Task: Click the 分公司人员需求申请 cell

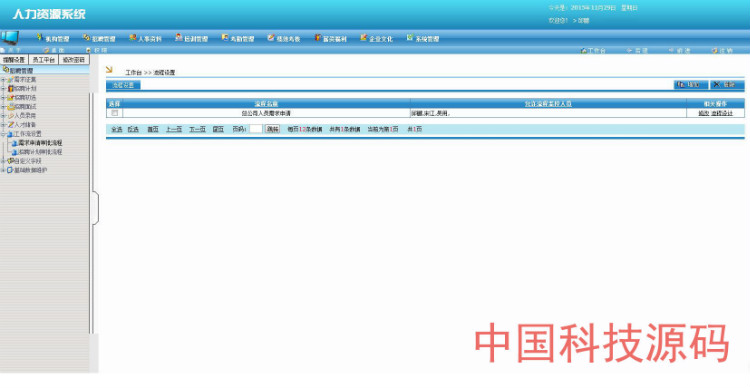Action: pos(266,113)
